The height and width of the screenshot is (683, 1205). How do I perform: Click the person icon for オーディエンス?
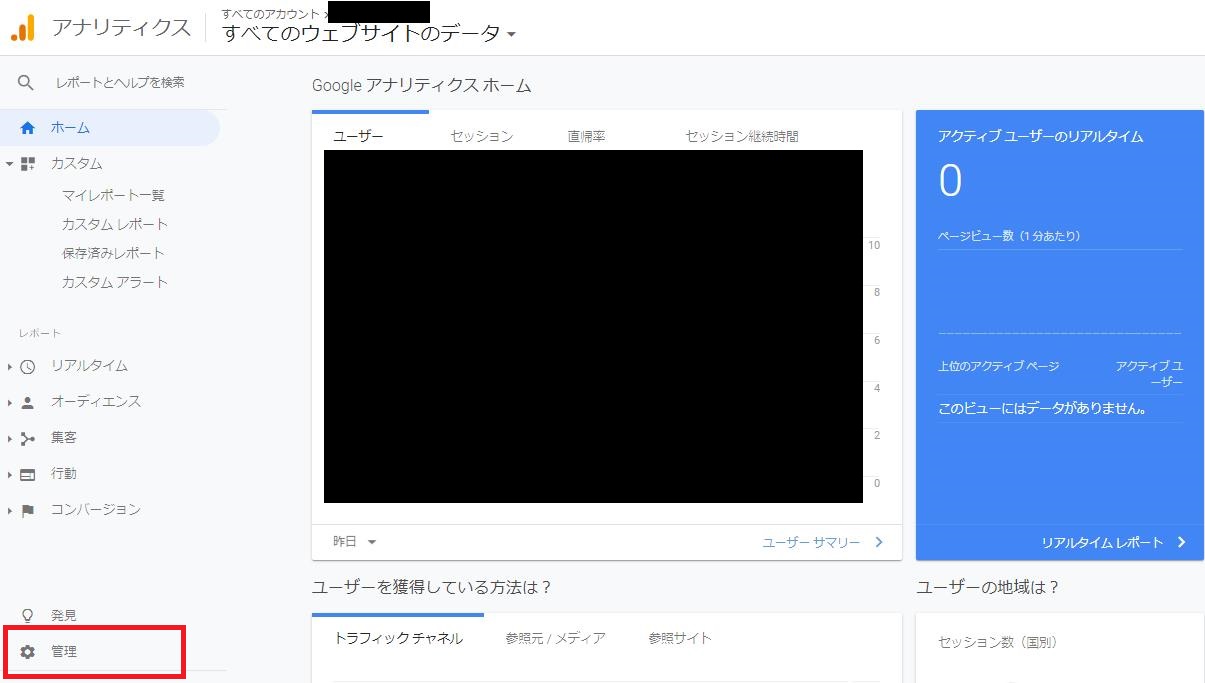pyautogui.click(x=28, y=402)
